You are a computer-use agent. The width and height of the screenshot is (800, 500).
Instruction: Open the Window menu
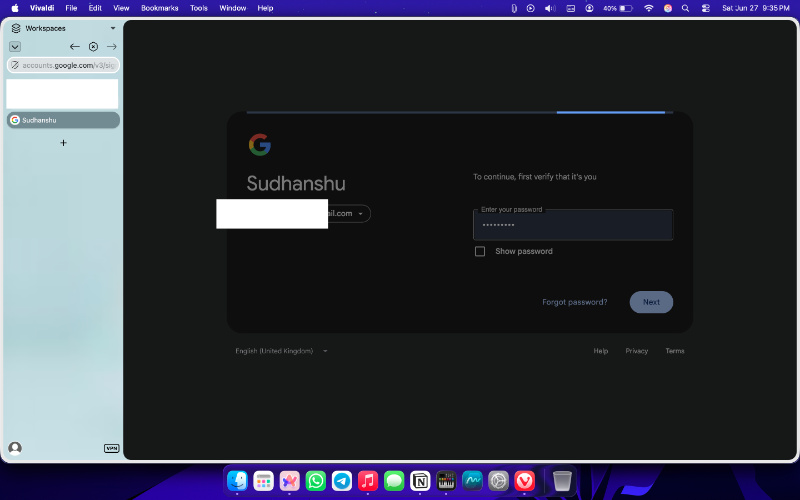233,8
